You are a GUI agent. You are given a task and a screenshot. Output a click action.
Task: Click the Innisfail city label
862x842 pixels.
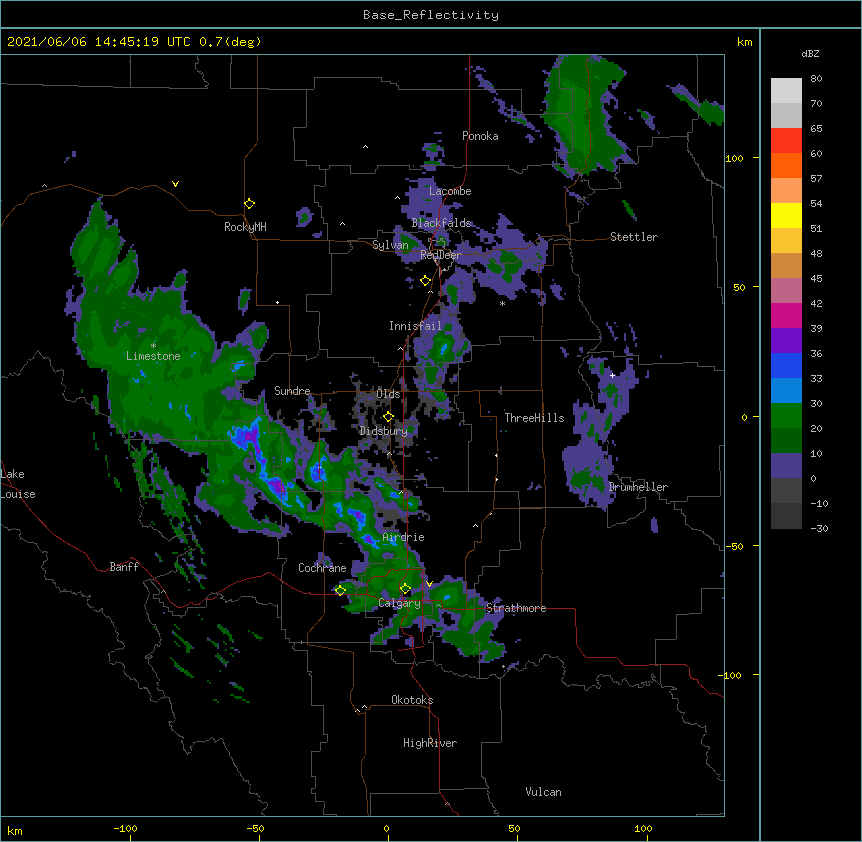coord(415,326)
